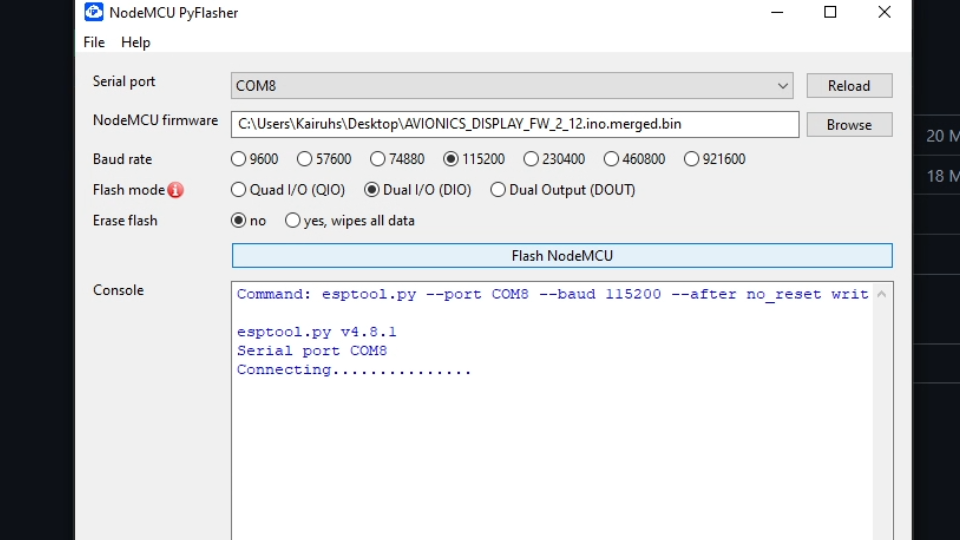Minimize the PyFlasher window
This screenshot has width=960, height=540.
pos(777,12)
